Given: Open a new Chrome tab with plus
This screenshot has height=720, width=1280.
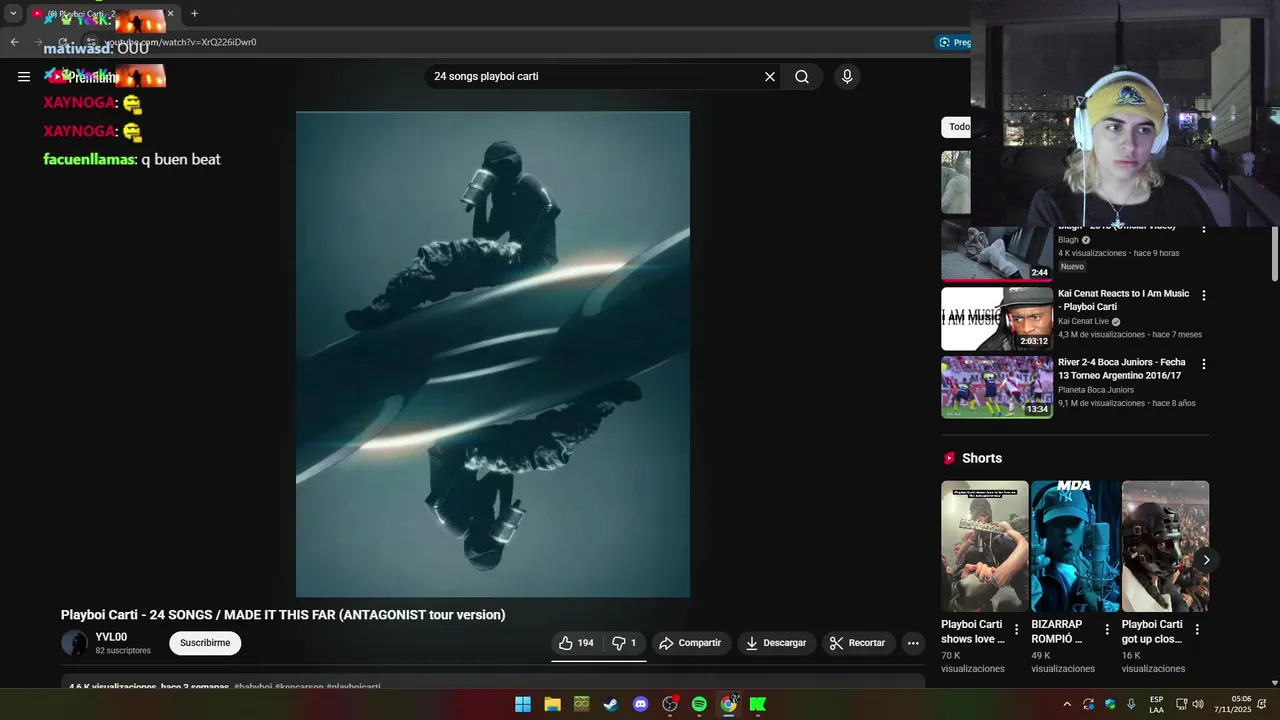Looking at the screenshot, I should [194, 14].
